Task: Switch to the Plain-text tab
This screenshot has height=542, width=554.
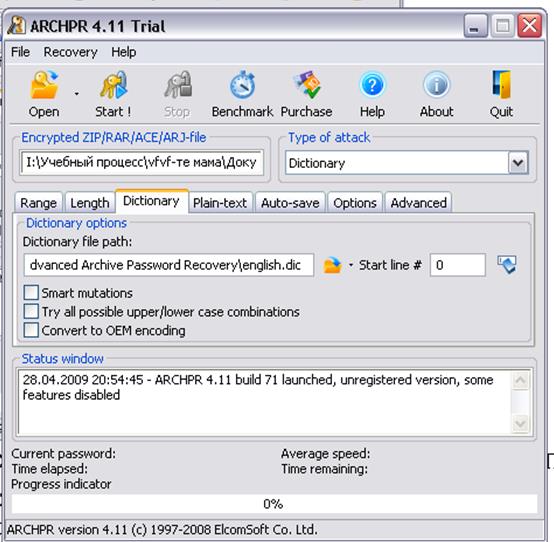Action: tap(220, 203)
